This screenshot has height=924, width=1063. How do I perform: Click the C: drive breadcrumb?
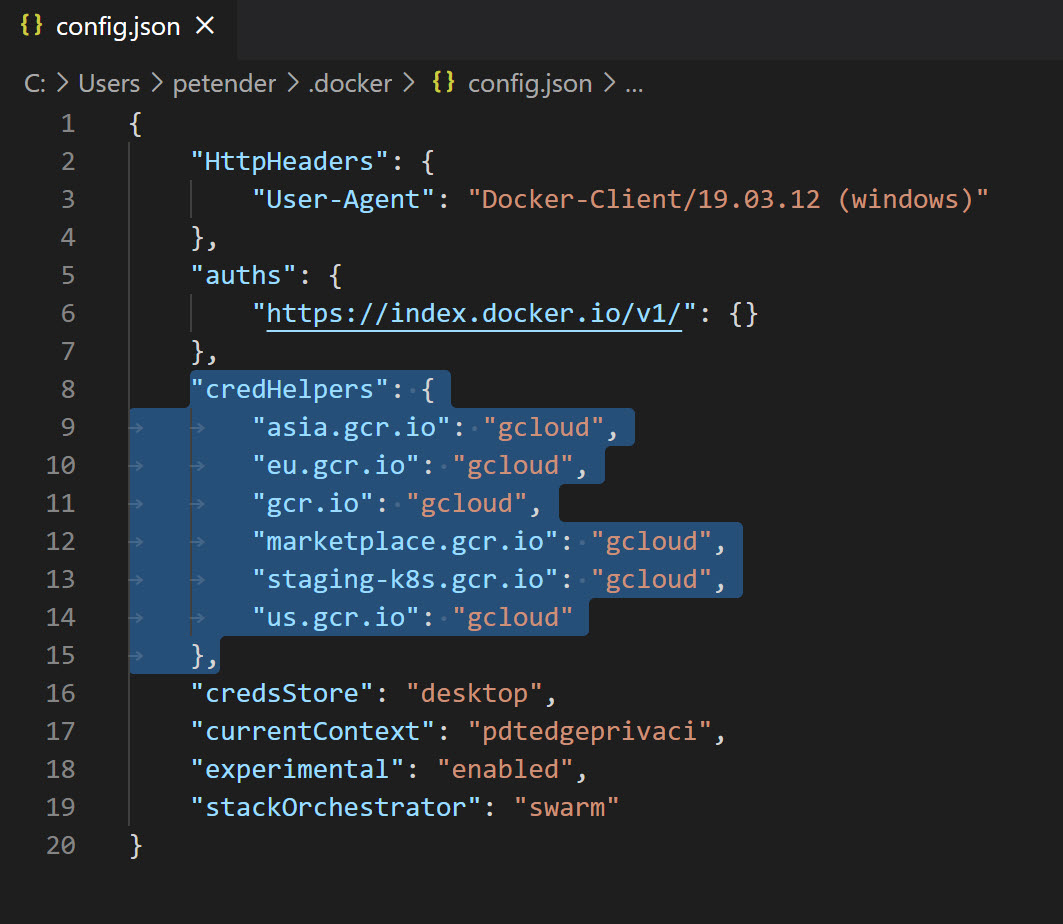[x=34, y=83]
